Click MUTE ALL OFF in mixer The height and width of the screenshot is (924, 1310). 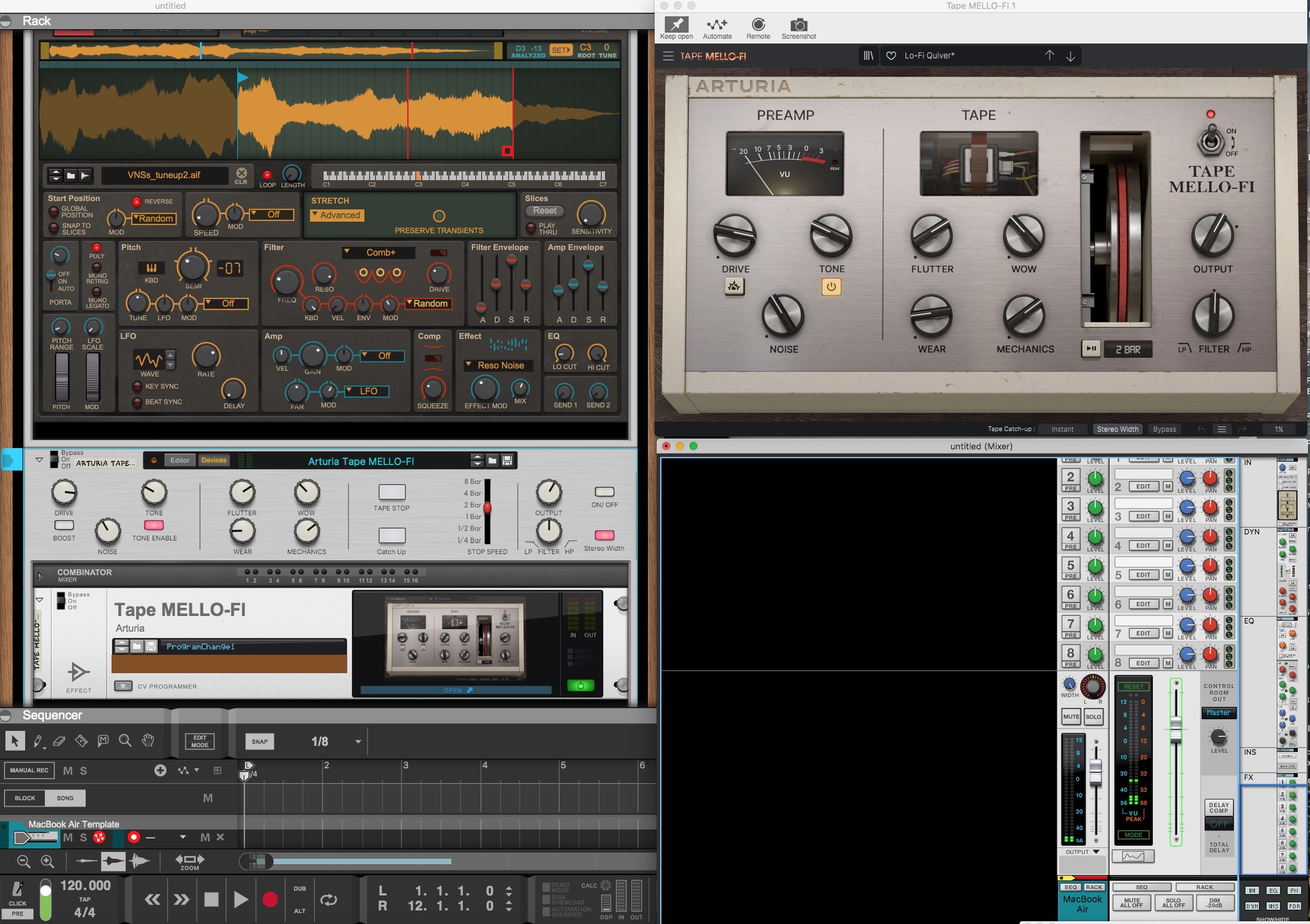[x=1131, y=903]
